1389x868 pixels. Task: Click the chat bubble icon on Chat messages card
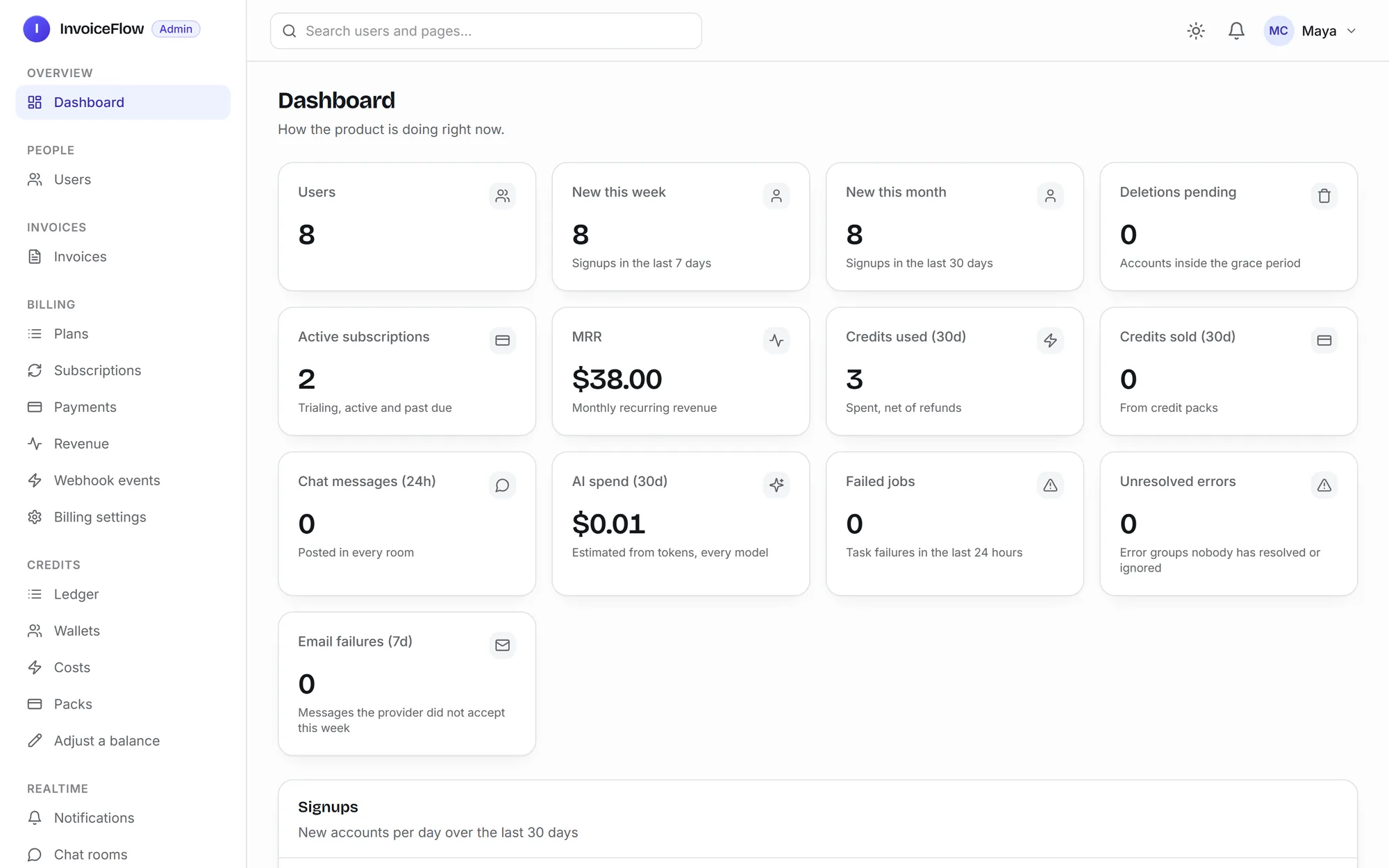pos(502,485)
